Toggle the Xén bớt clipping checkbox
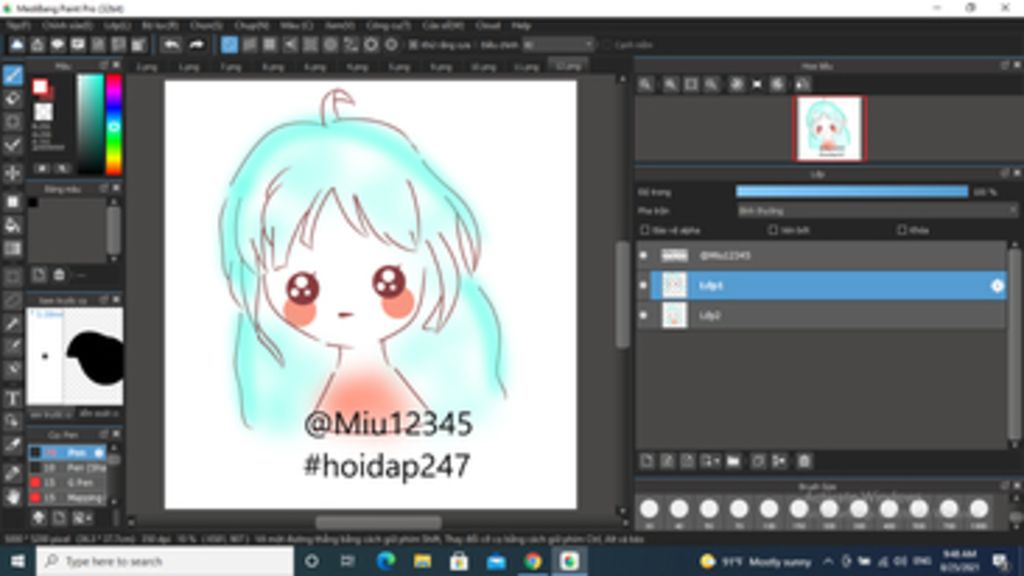This screenshot has height=576, width=1024. pos(773,230)
